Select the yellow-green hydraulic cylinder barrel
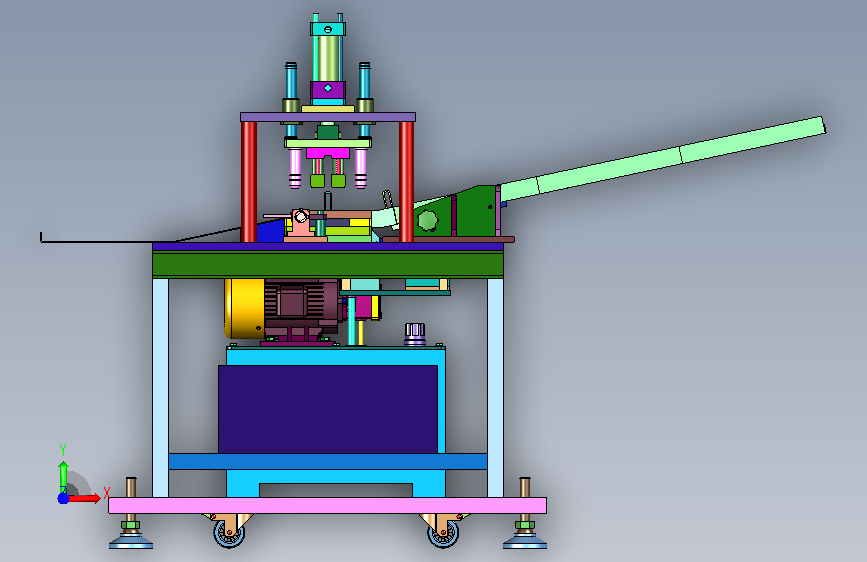Image resolution: width=867 pixels, height=562 pixels. [x=328, y=58]
